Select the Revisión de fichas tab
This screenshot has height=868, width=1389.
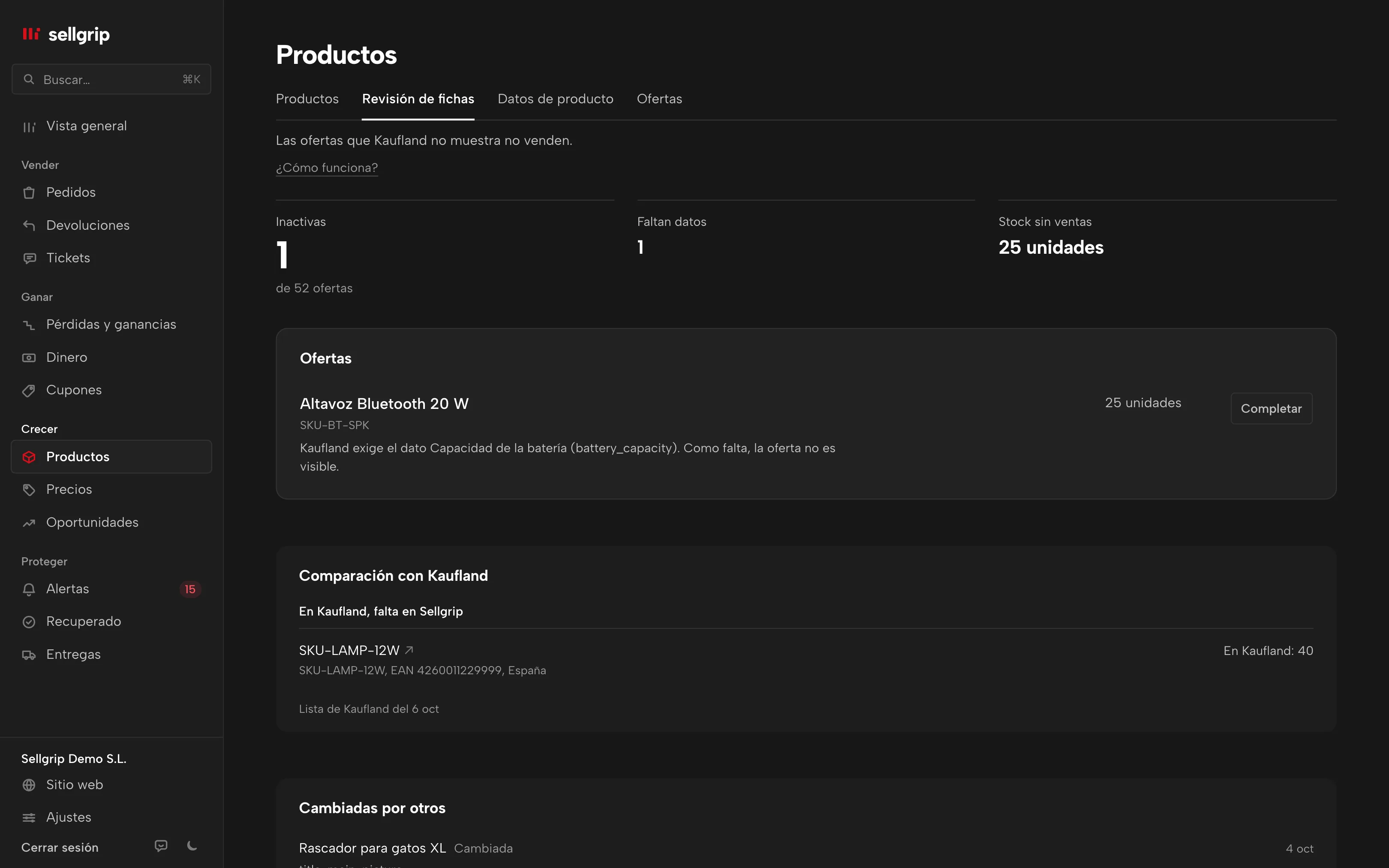point(418,99)
